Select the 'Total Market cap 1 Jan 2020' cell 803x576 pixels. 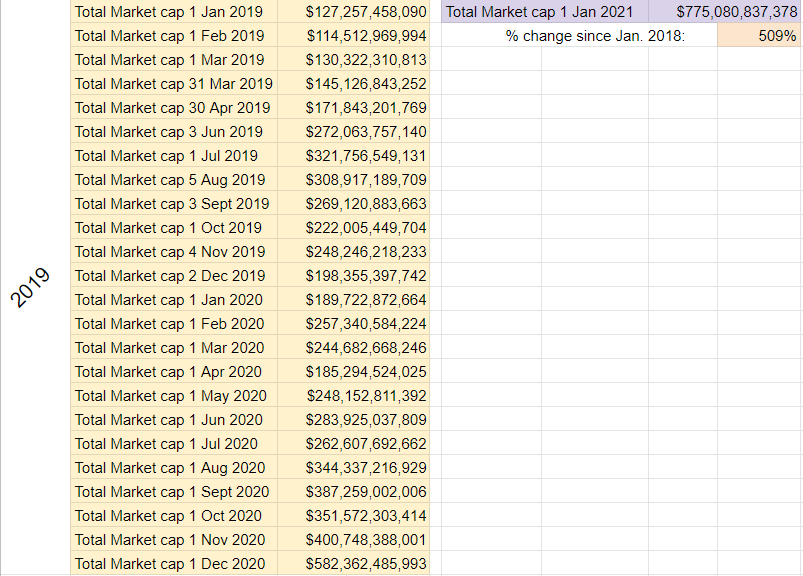(174, 300)
